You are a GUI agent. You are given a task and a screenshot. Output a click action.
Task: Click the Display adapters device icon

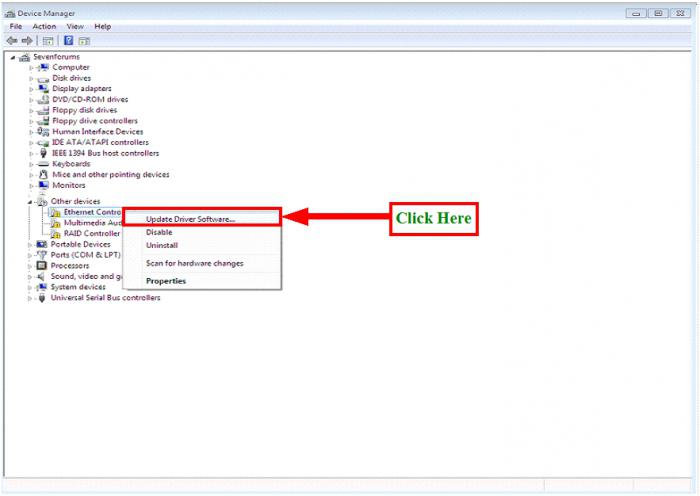pyautogui.click(x=43, y=89)
